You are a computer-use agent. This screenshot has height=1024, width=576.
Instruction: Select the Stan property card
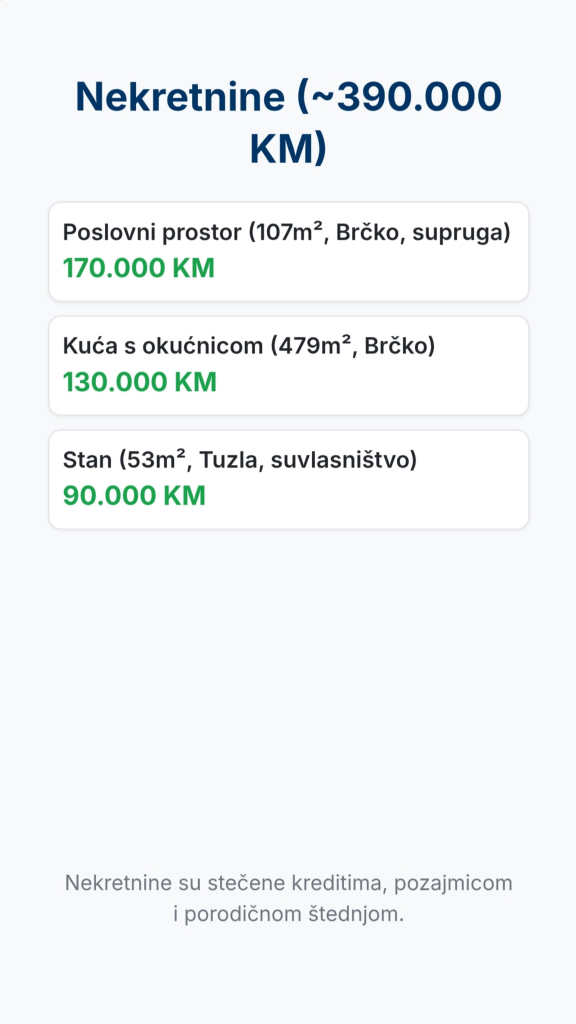click(288, 479)
